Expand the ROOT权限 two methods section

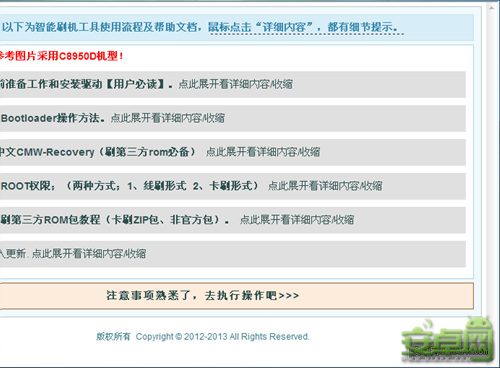click(233, 186)
